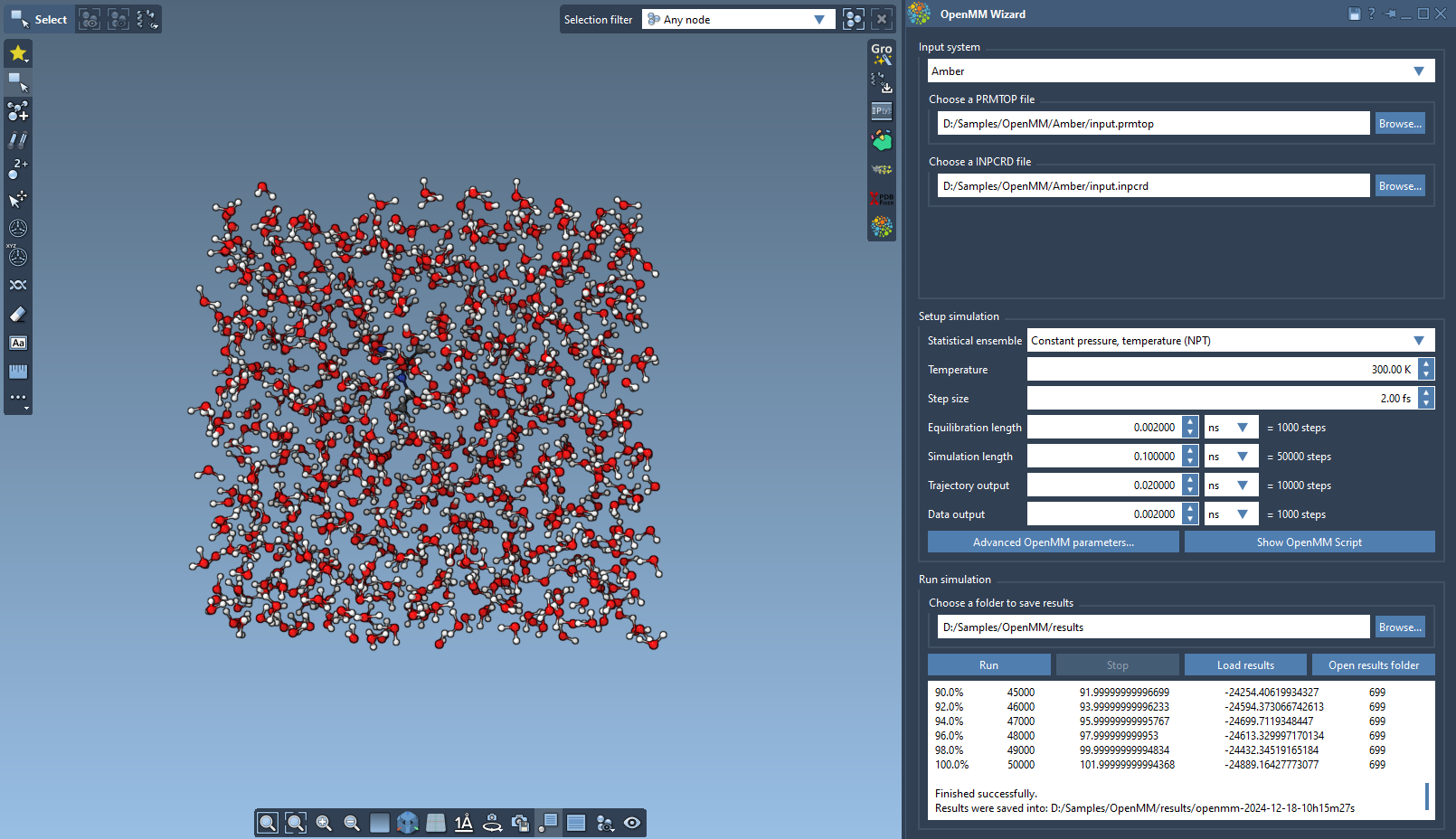Click the zoom in magnifier icon

click(324, 823)
